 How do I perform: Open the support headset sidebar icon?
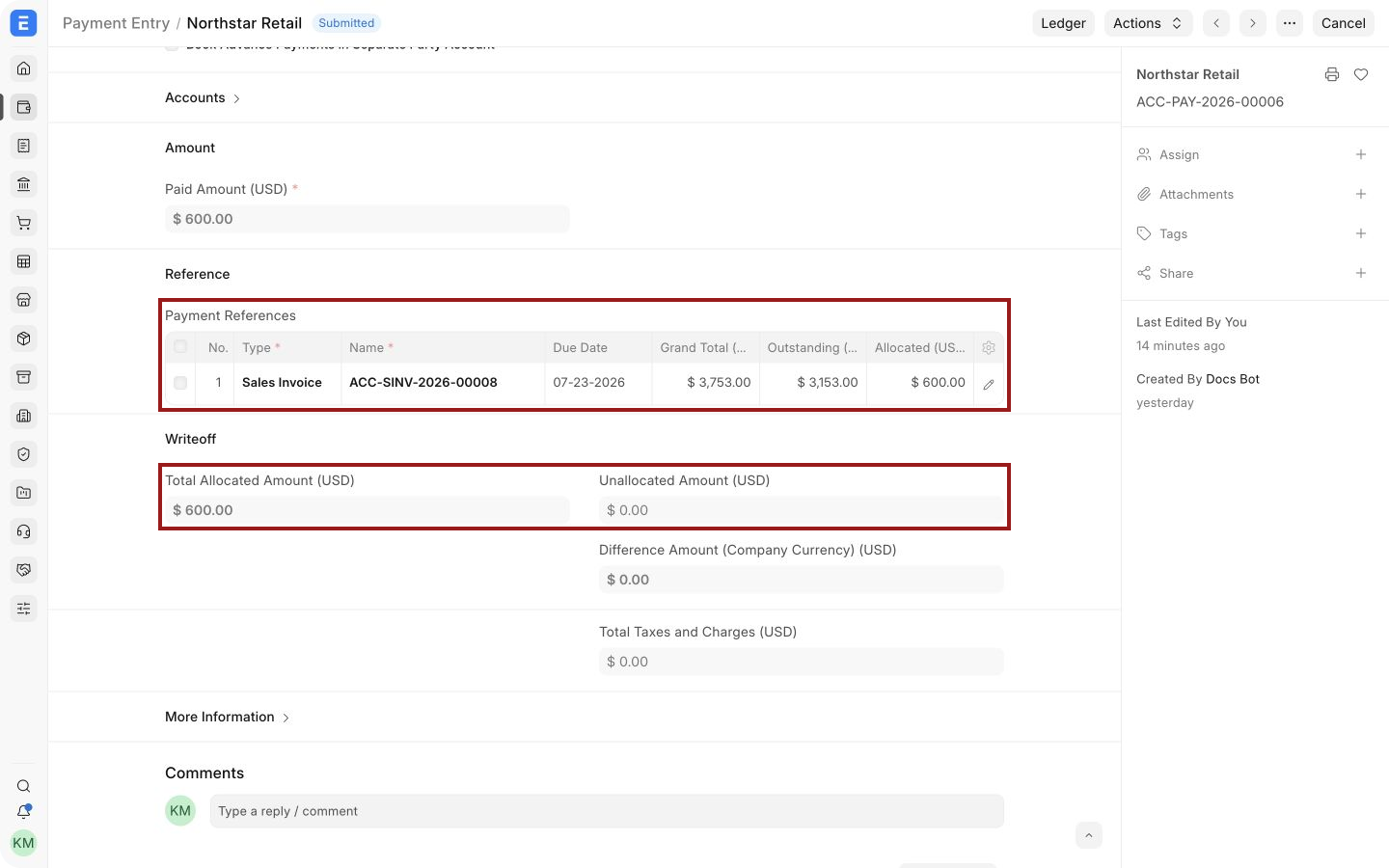(x=24, y=531)
